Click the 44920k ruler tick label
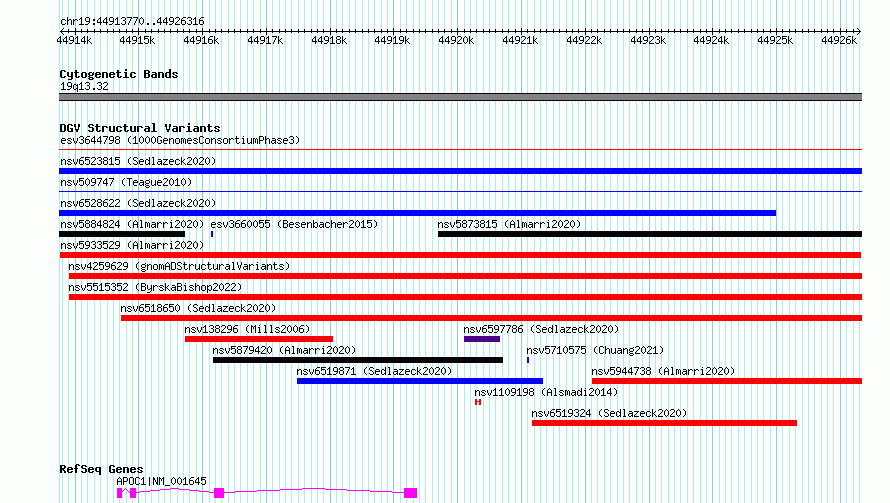Image resolution: width=890 pixels, height=503 pixels. (x=456, y=40)
